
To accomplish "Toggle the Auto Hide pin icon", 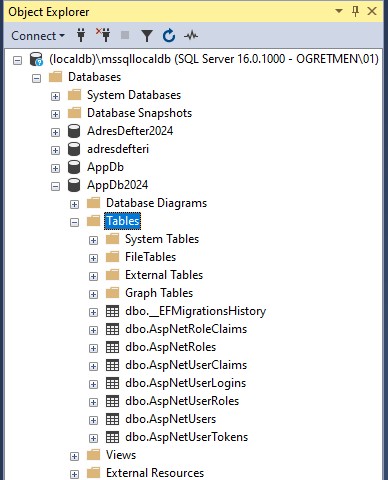I will tap(355, 12).
